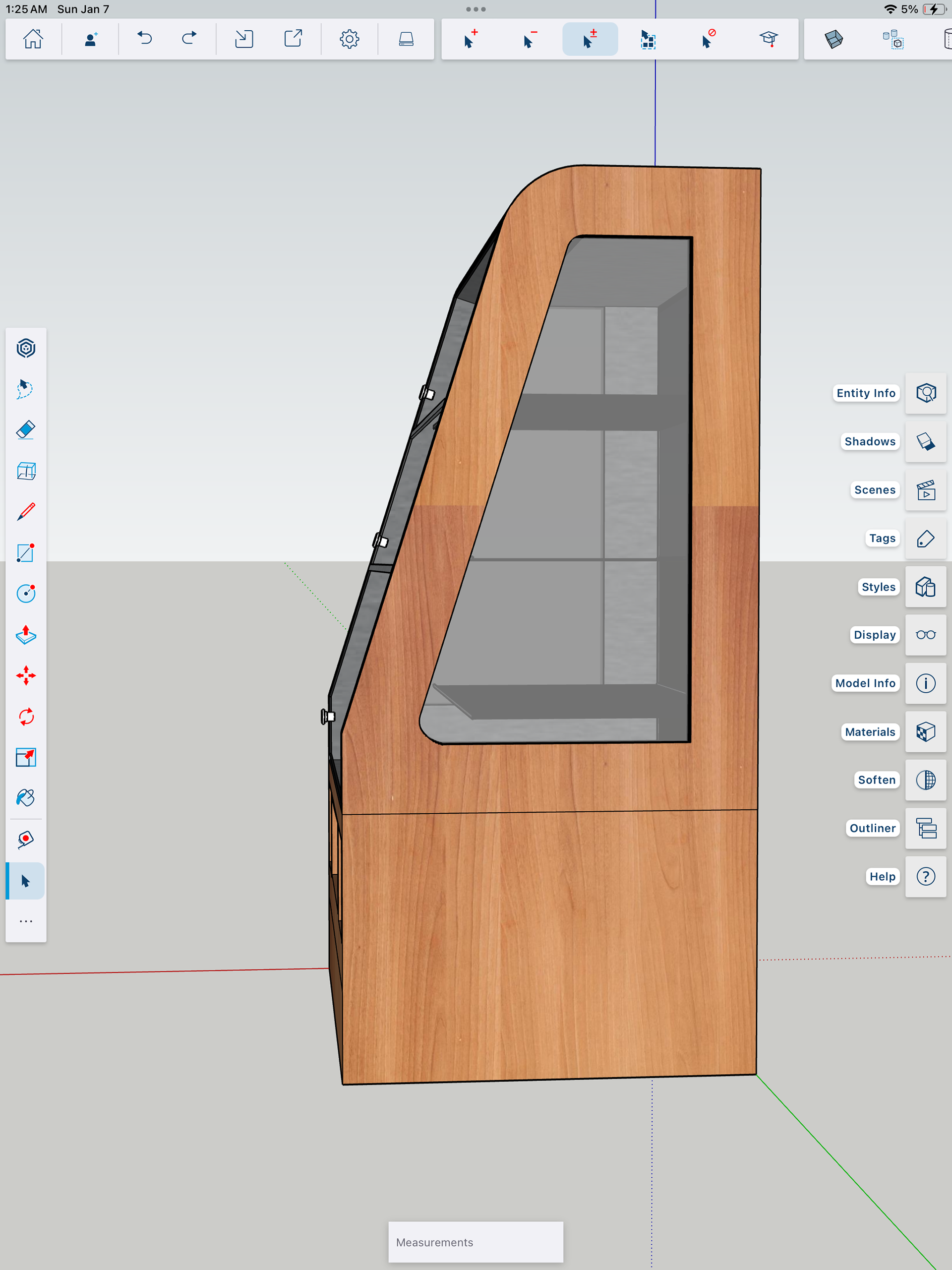Open the app settings gear
This screenshot has height=1270, width=952.
click(x=349, y=39)
